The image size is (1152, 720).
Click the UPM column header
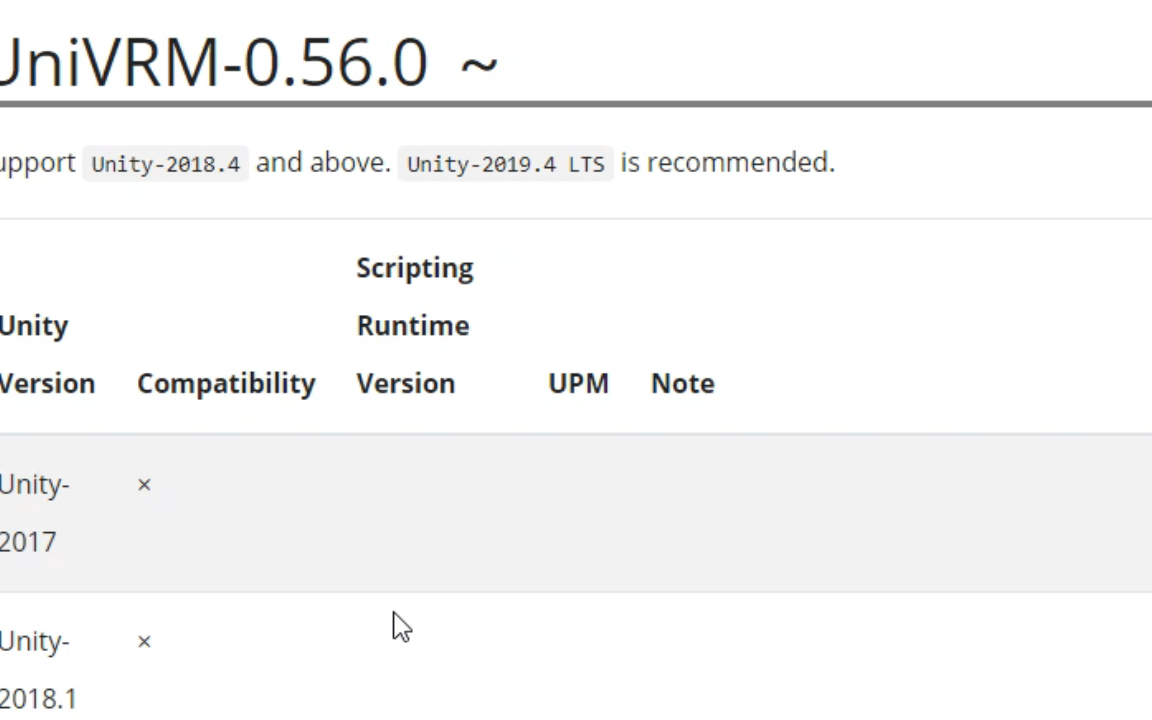[578, 384]
